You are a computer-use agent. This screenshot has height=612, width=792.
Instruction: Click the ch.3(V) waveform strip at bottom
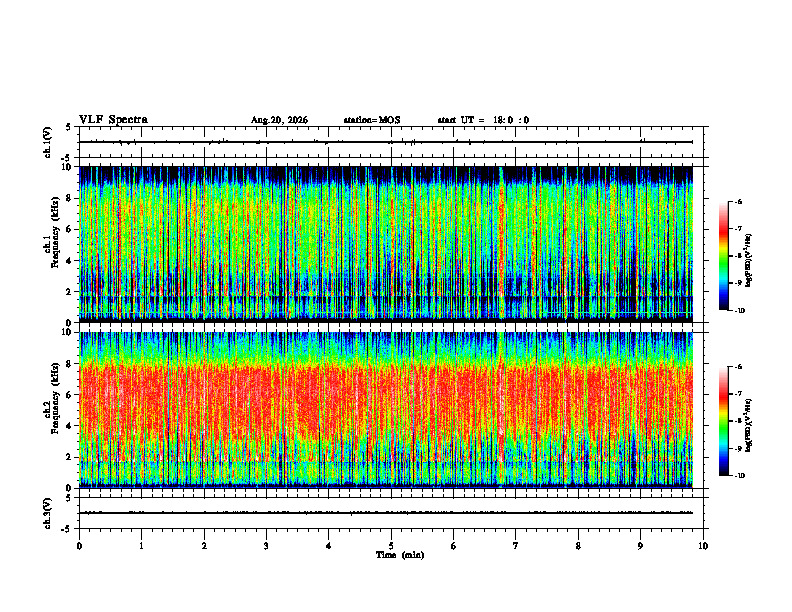[x=391, y=513]
